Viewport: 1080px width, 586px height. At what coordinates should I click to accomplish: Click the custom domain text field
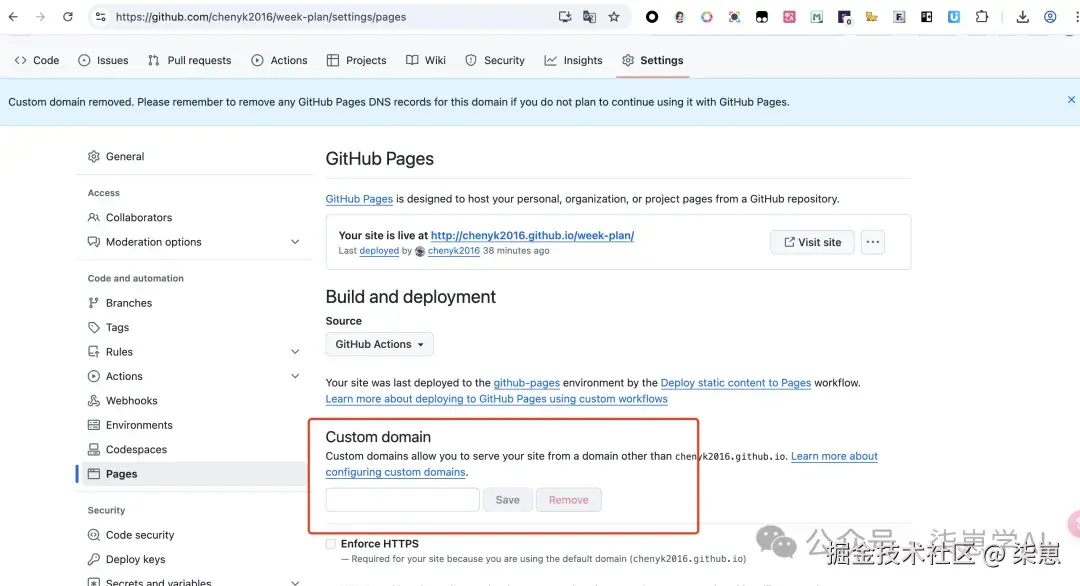(402, 500)
